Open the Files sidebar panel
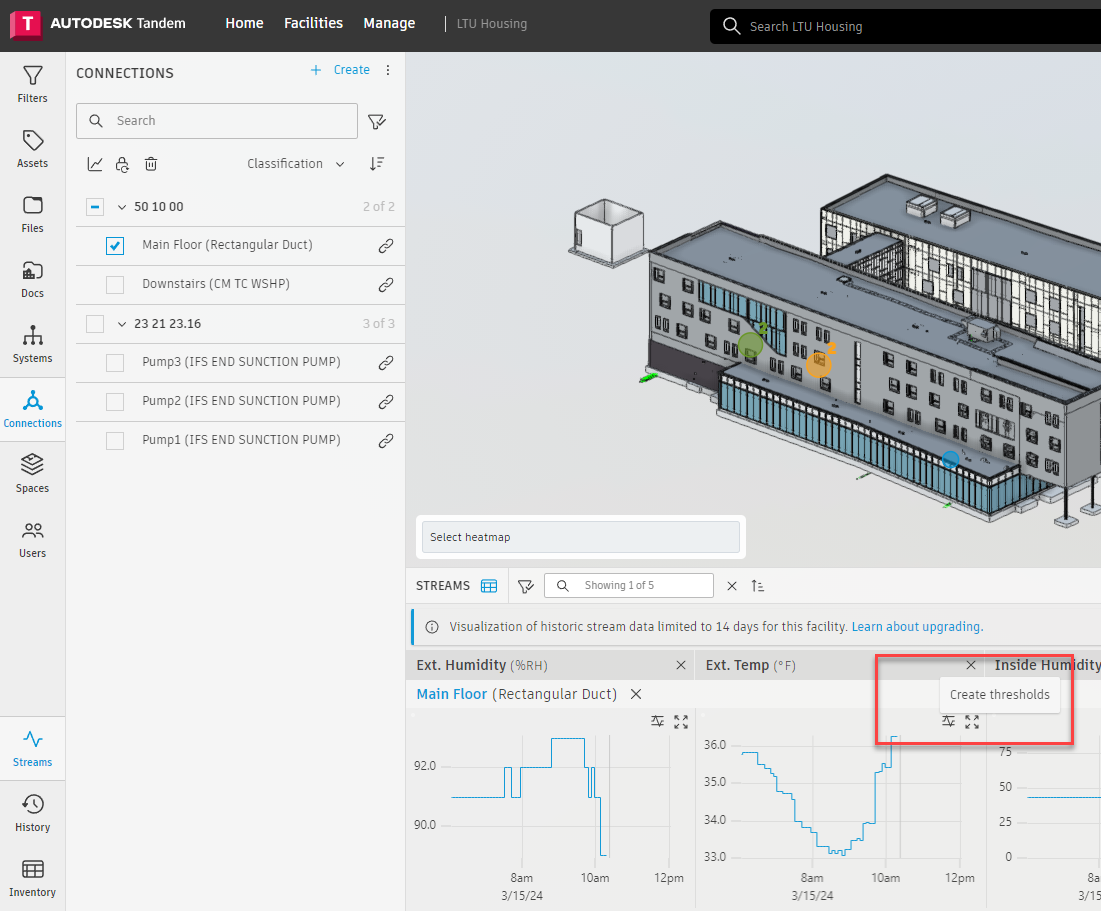The width and height of the screenshot is (1101, 911). pyautogui.click(x=32, y=214)
